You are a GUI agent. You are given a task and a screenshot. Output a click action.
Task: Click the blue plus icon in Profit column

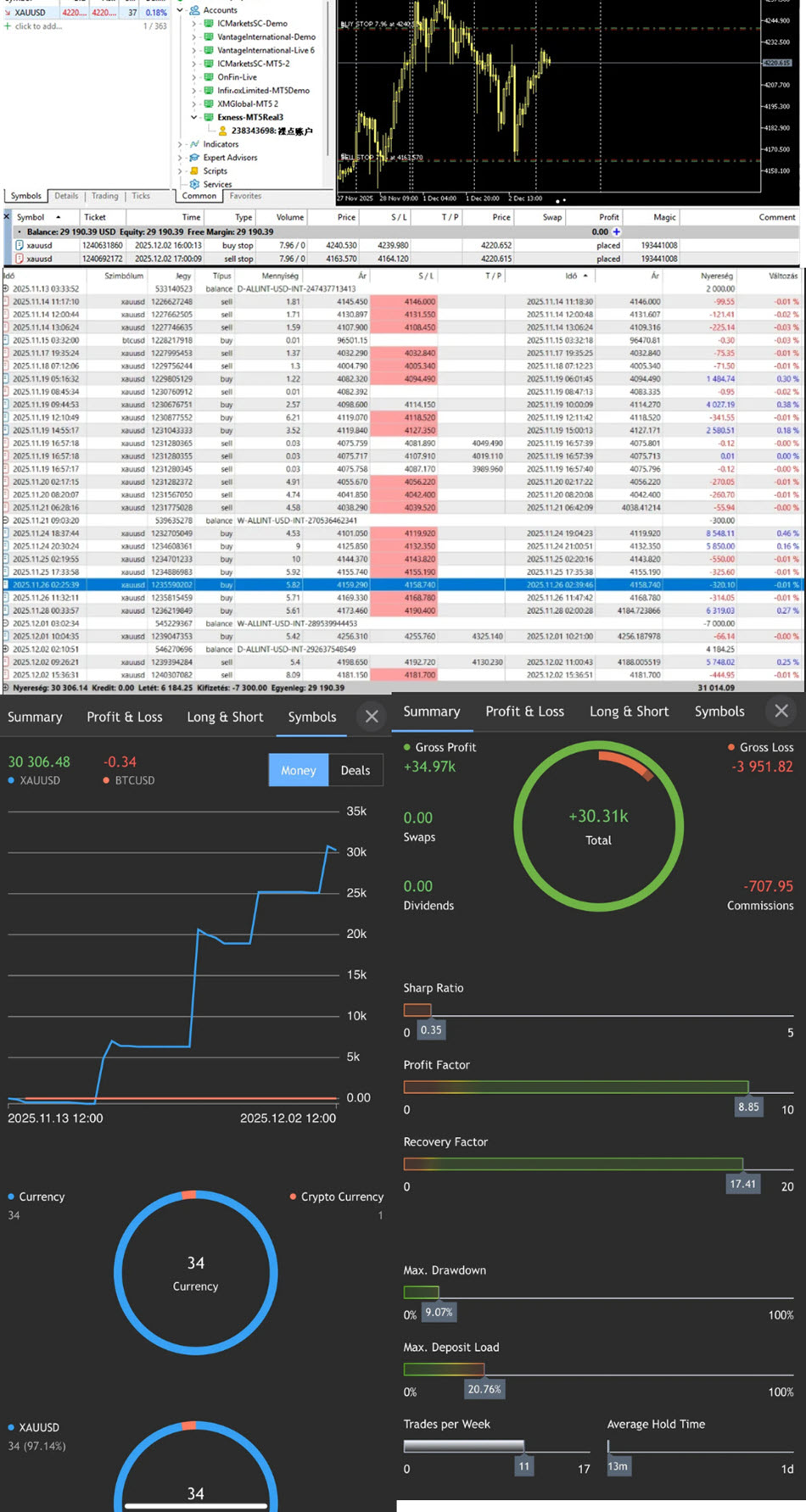pyautogui.click(x=617, y=232)
